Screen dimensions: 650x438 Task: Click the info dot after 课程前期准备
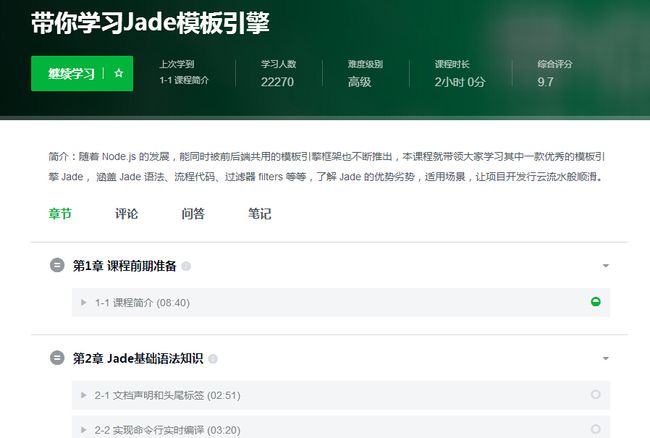pyautogui.click(x=186, y=266)
